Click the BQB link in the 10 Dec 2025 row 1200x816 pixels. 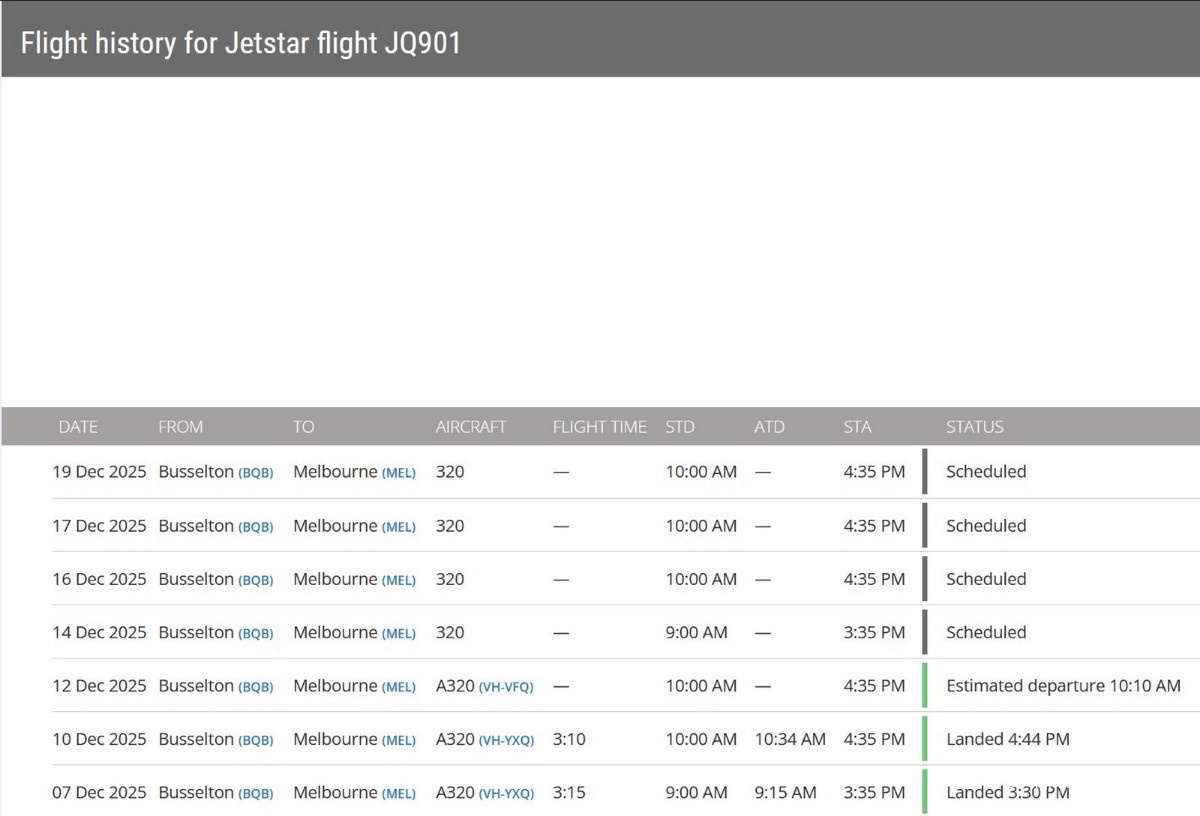(256, 740)
